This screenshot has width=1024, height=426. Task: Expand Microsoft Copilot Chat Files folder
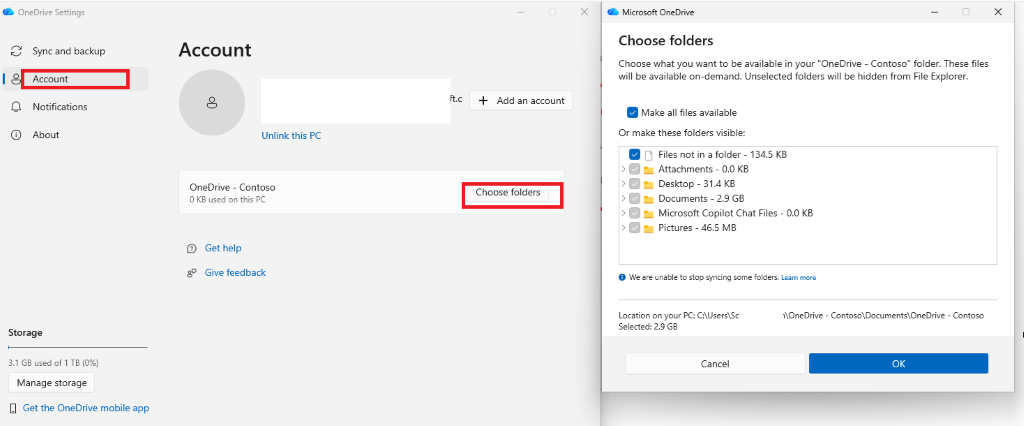(x=623, y=213)
